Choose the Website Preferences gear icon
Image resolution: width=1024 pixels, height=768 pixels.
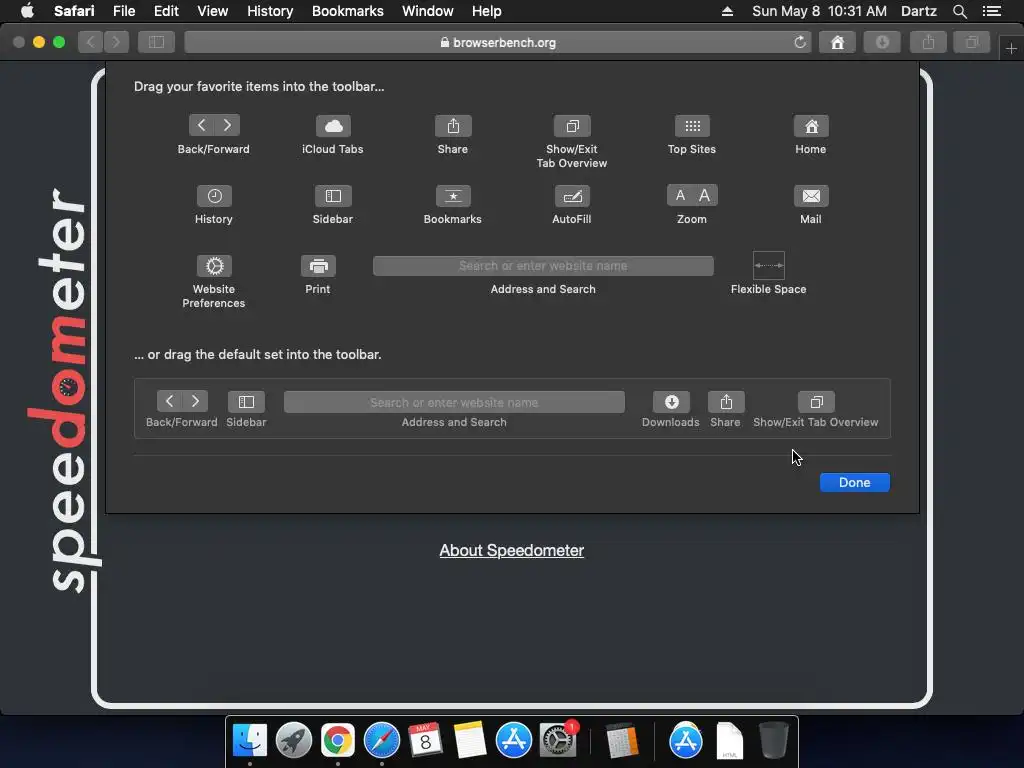tap(214, 266)
